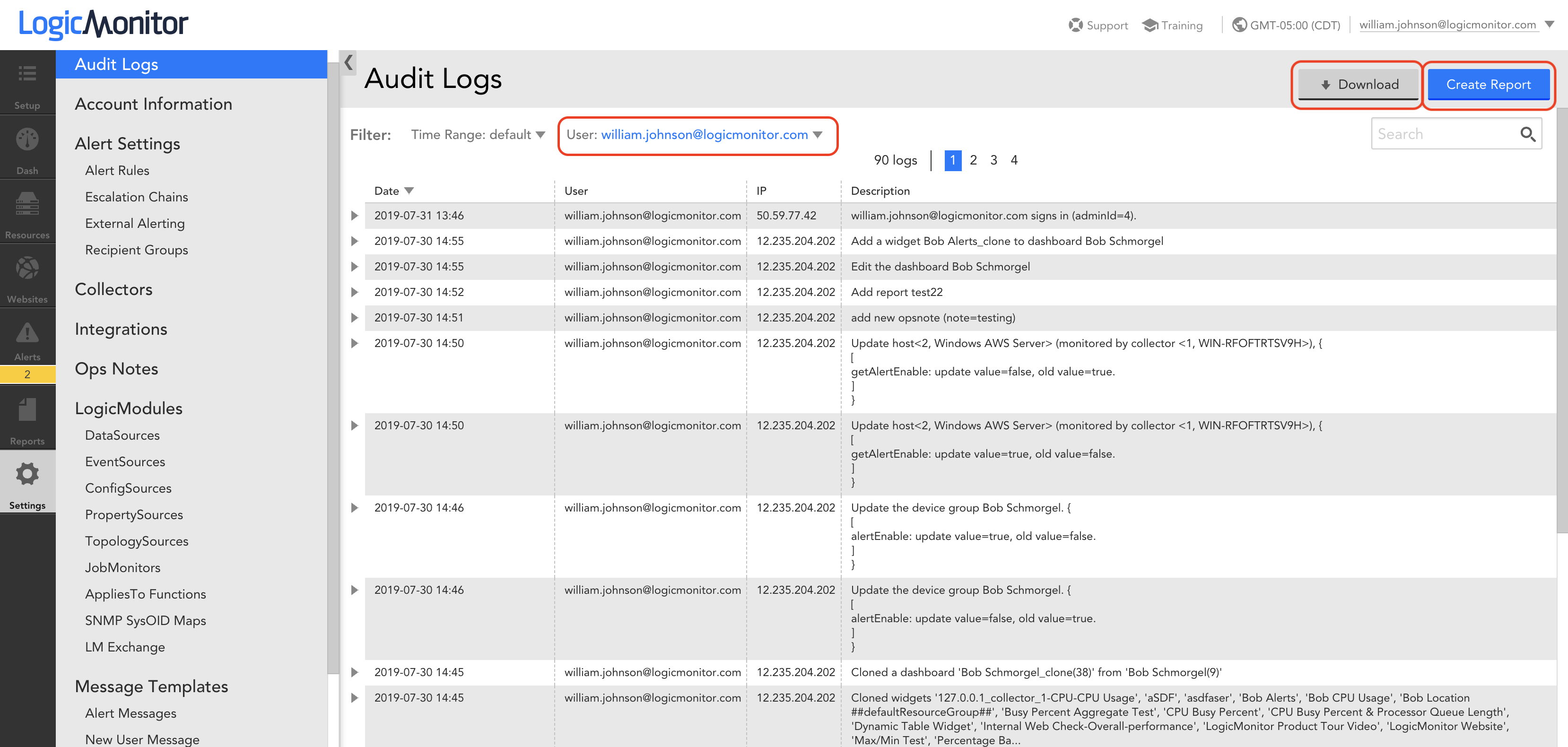Click the LogicMonitor logo

tap(104, 25)
